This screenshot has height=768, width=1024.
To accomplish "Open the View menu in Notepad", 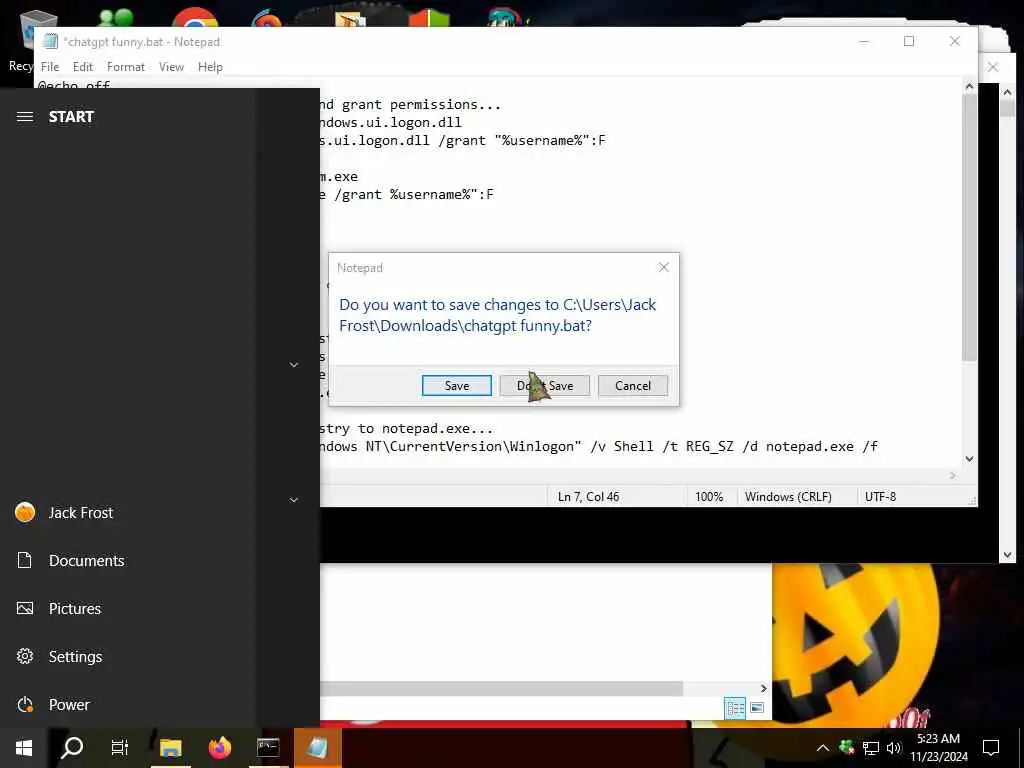I will click(171, 67).
